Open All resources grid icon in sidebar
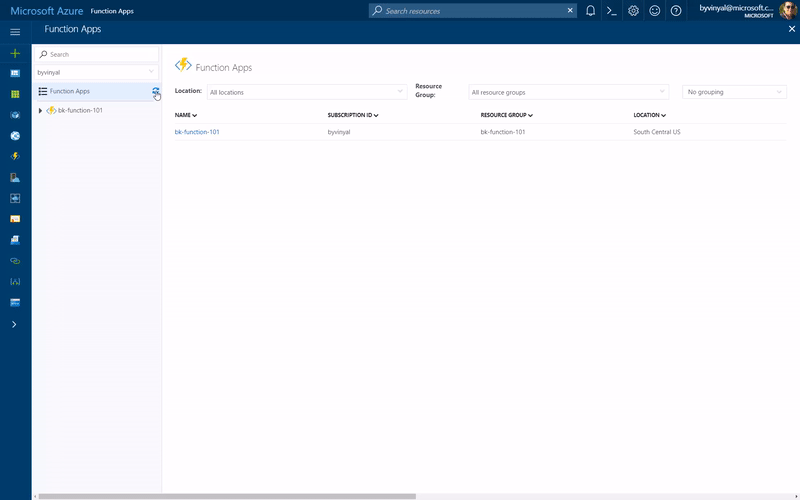Screen dimensions: 800x500 pos(15,94)
